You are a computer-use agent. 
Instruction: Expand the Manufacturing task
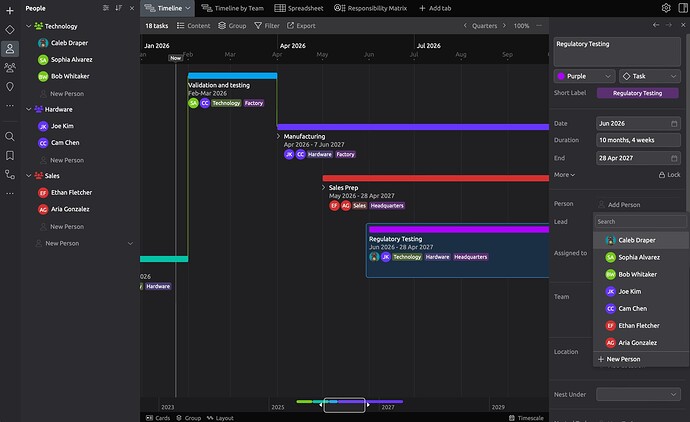pos(279,136)
